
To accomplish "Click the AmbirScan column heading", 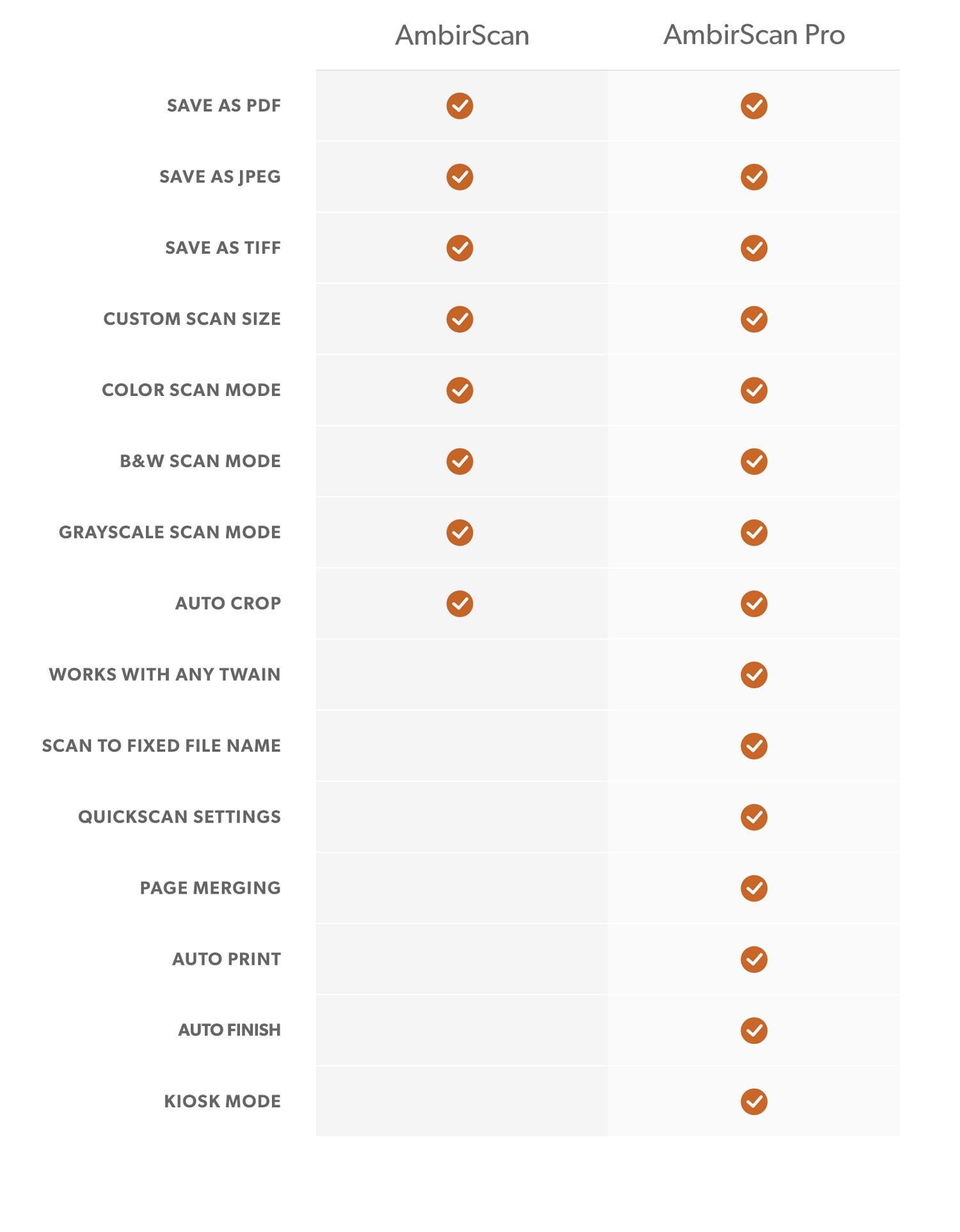I will coord(462,35).
